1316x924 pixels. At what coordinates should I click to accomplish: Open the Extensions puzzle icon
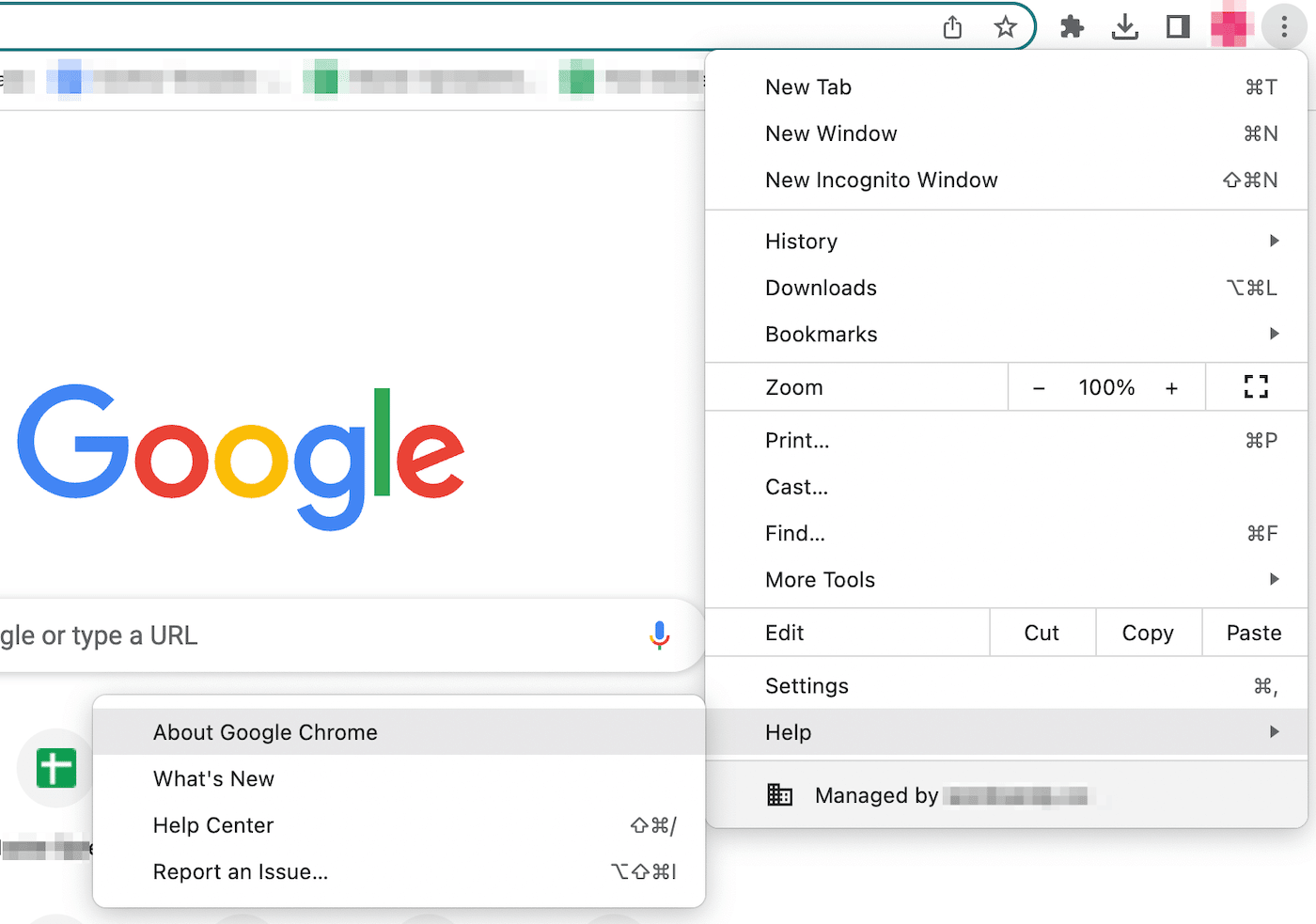[x=1072, y=27]
